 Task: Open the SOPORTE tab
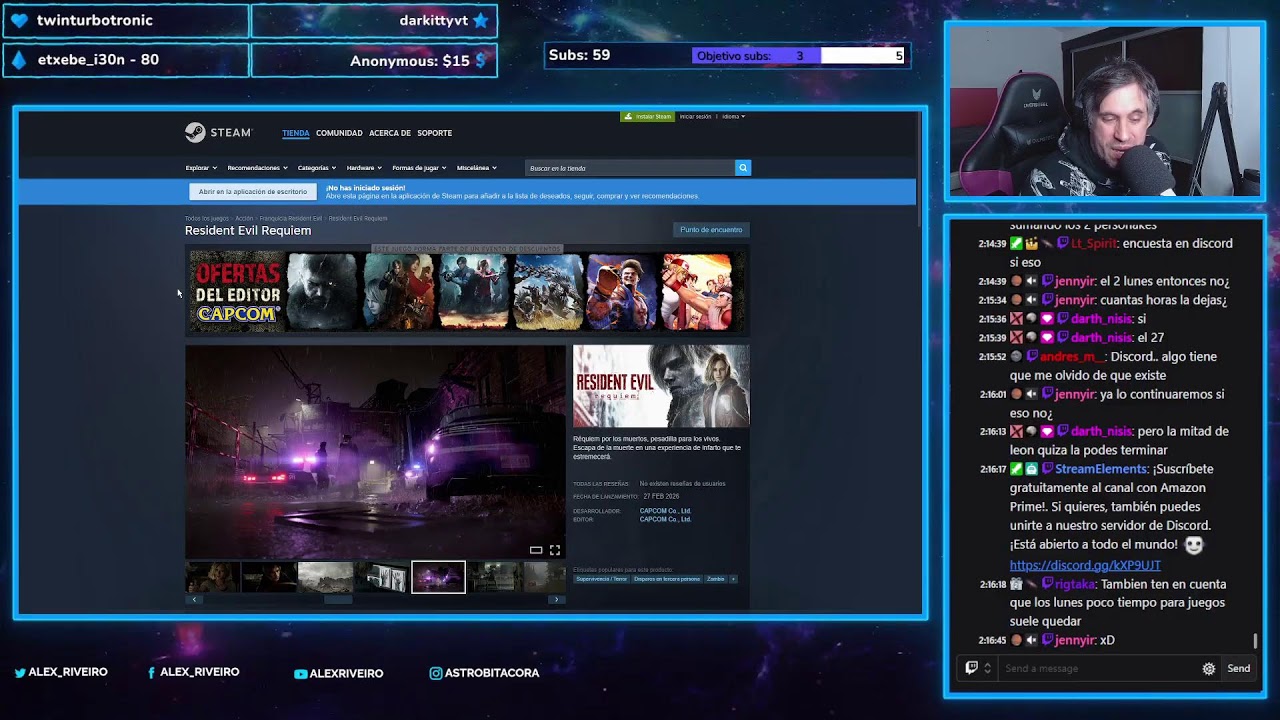(435, 133)
